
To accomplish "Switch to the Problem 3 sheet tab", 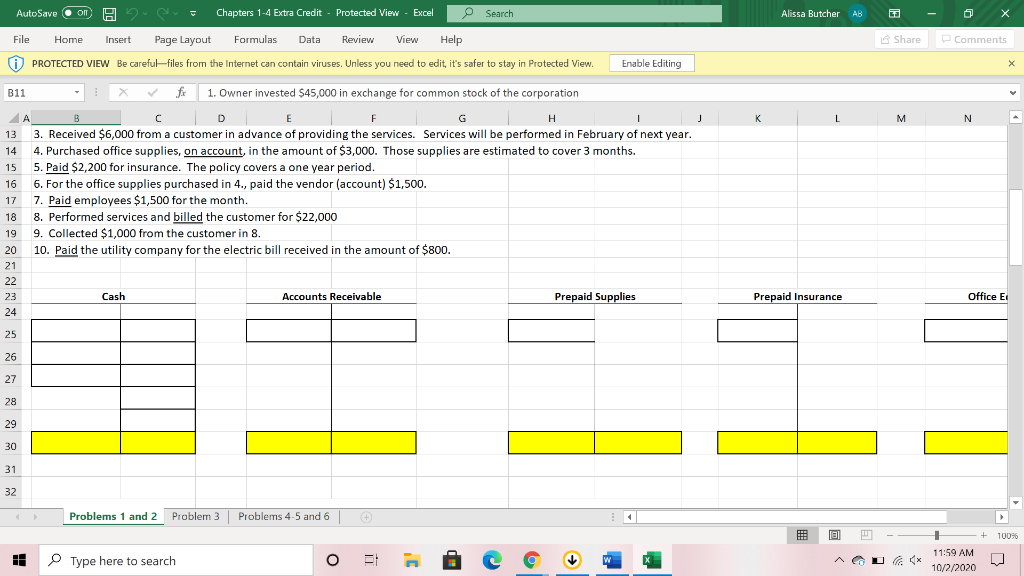I will [195, 516].
